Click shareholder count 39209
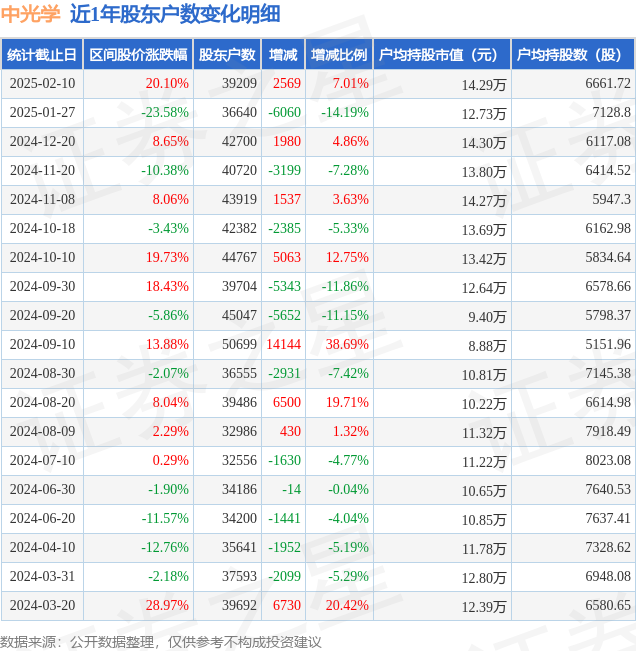The image size is (636, 651). coord(239,83)
